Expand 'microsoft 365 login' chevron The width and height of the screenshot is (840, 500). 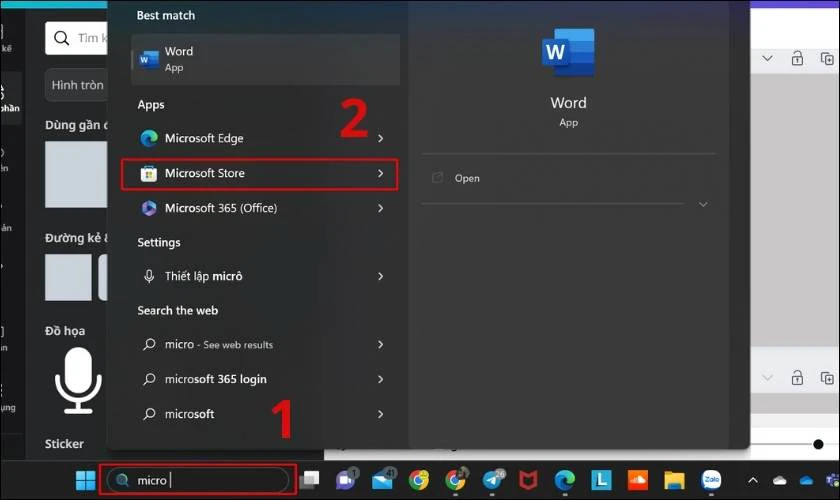click(x=380, y=379)
